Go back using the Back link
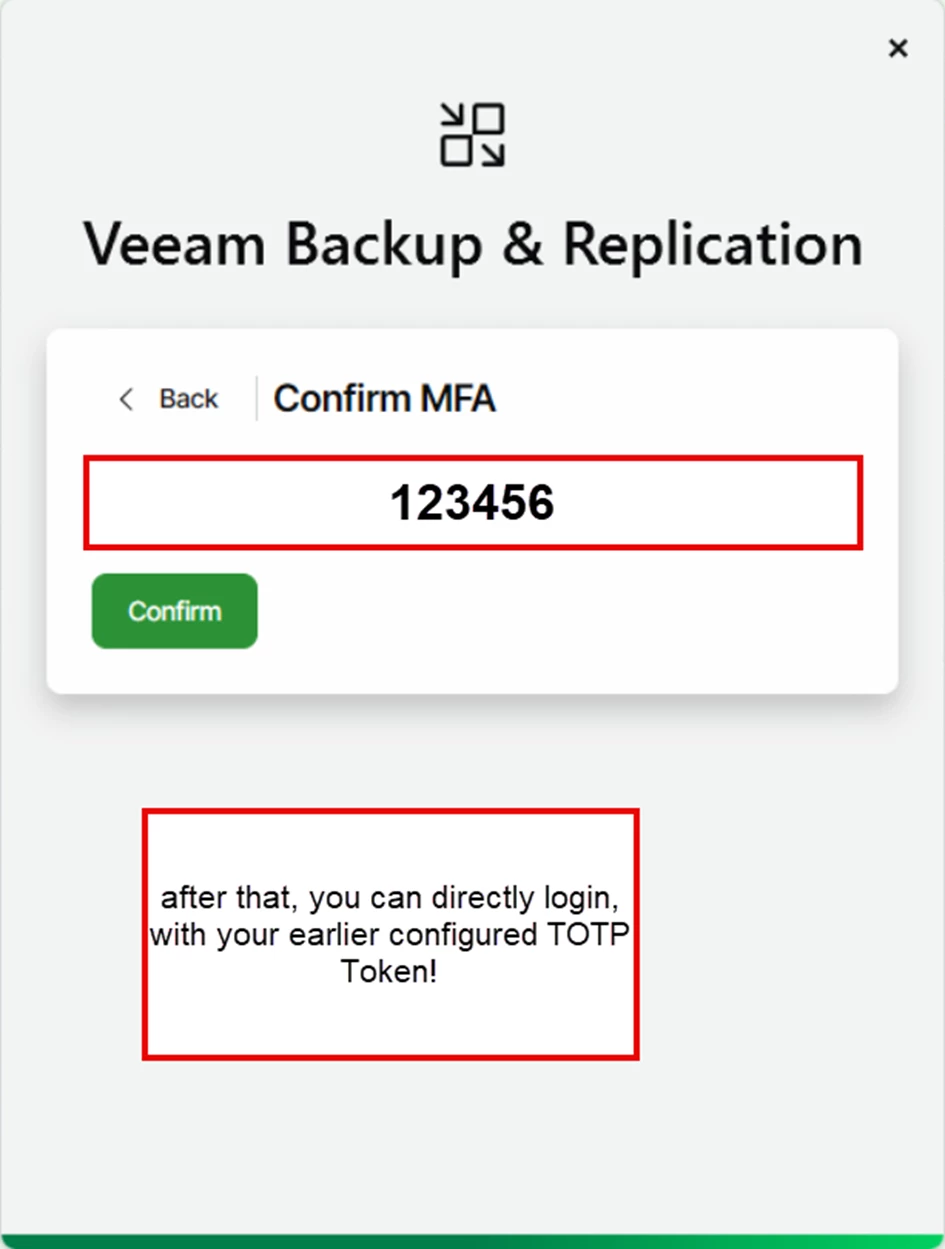The height and width of the screenshot is (1249, 945). [188, 399]
